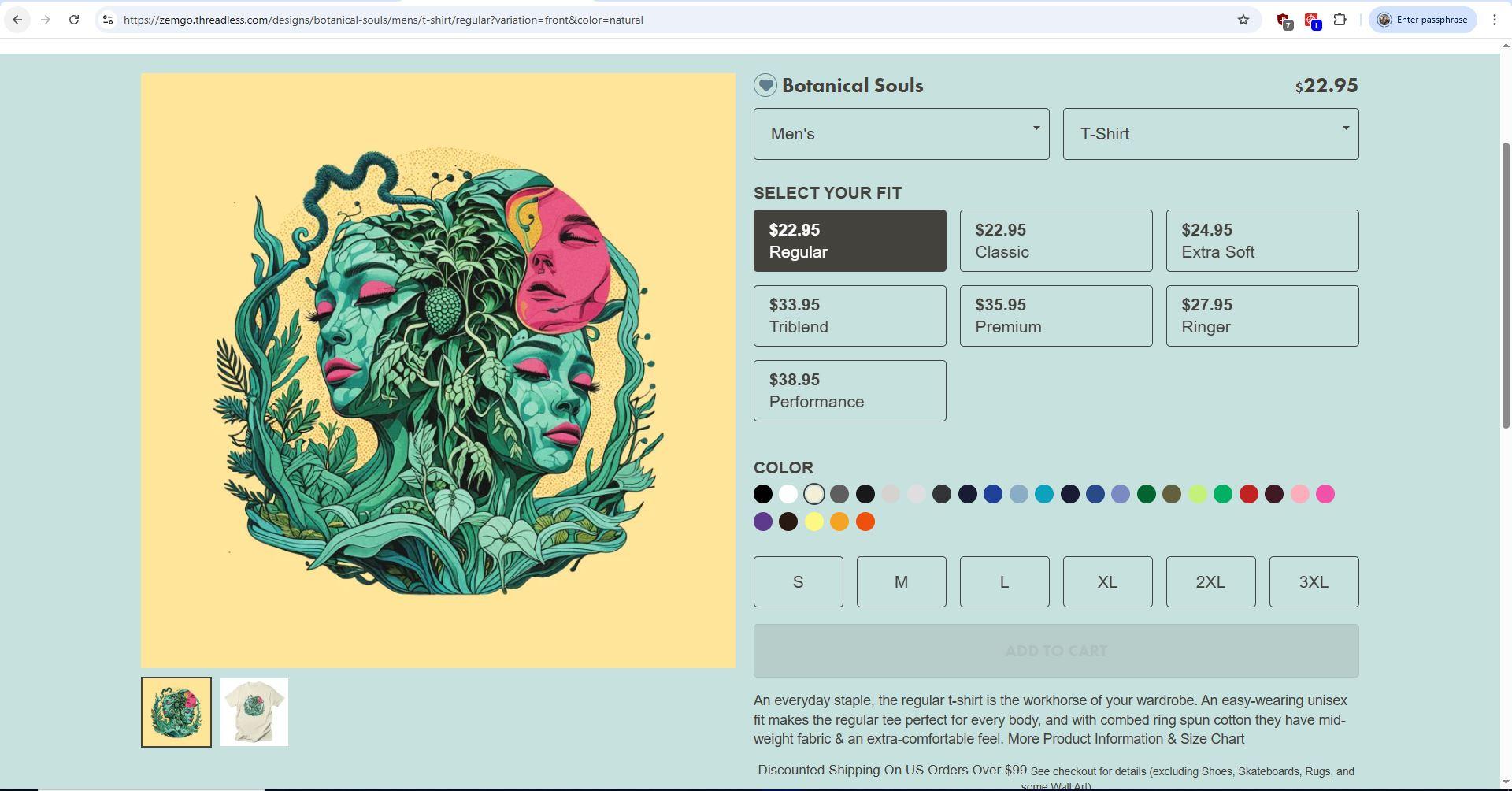Reload the page
This screenshot has width=1512, height=791.
73,20
